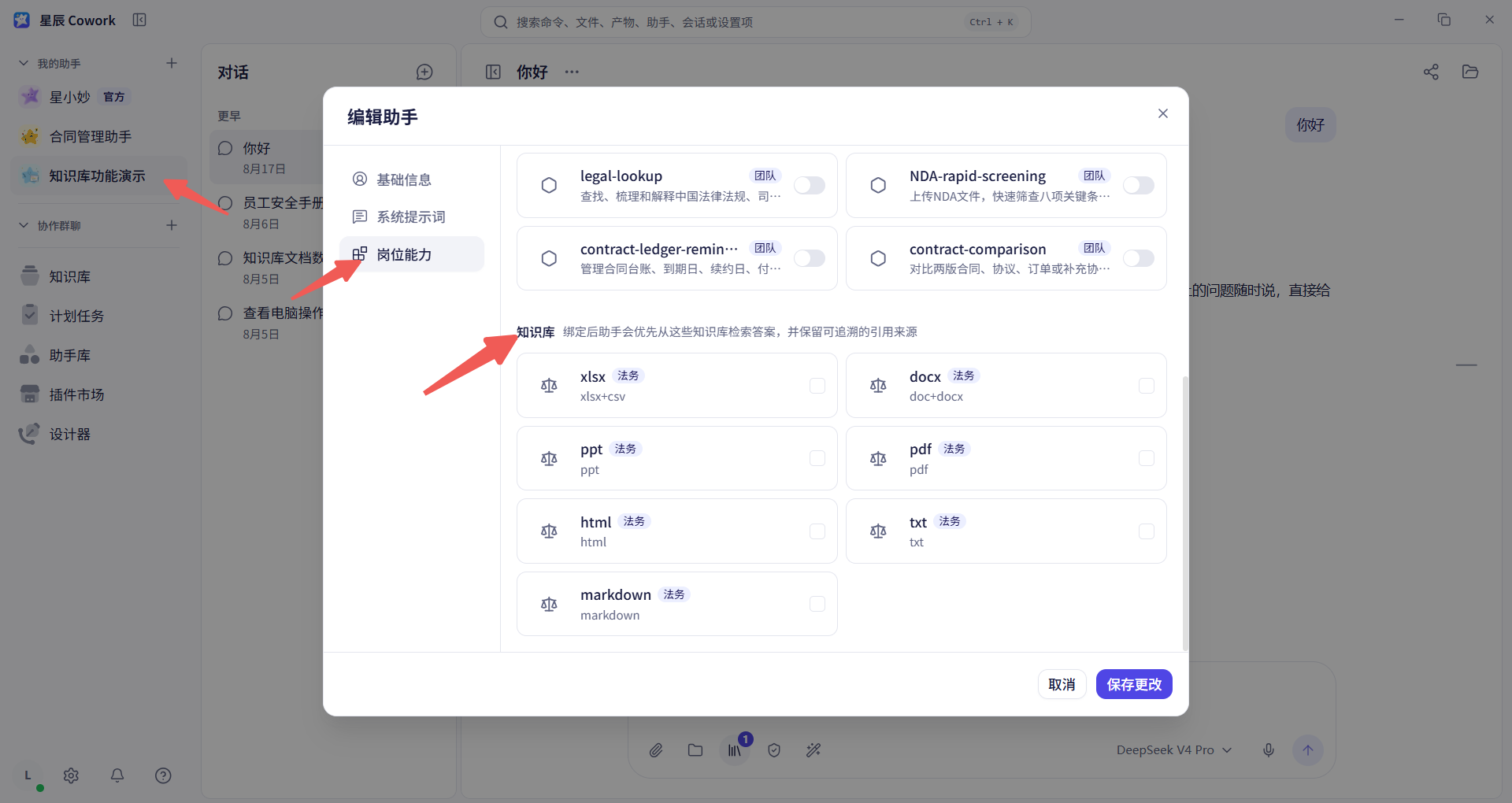
Task: Click the shield icon in chat input
Action: [x=774, y=750]
